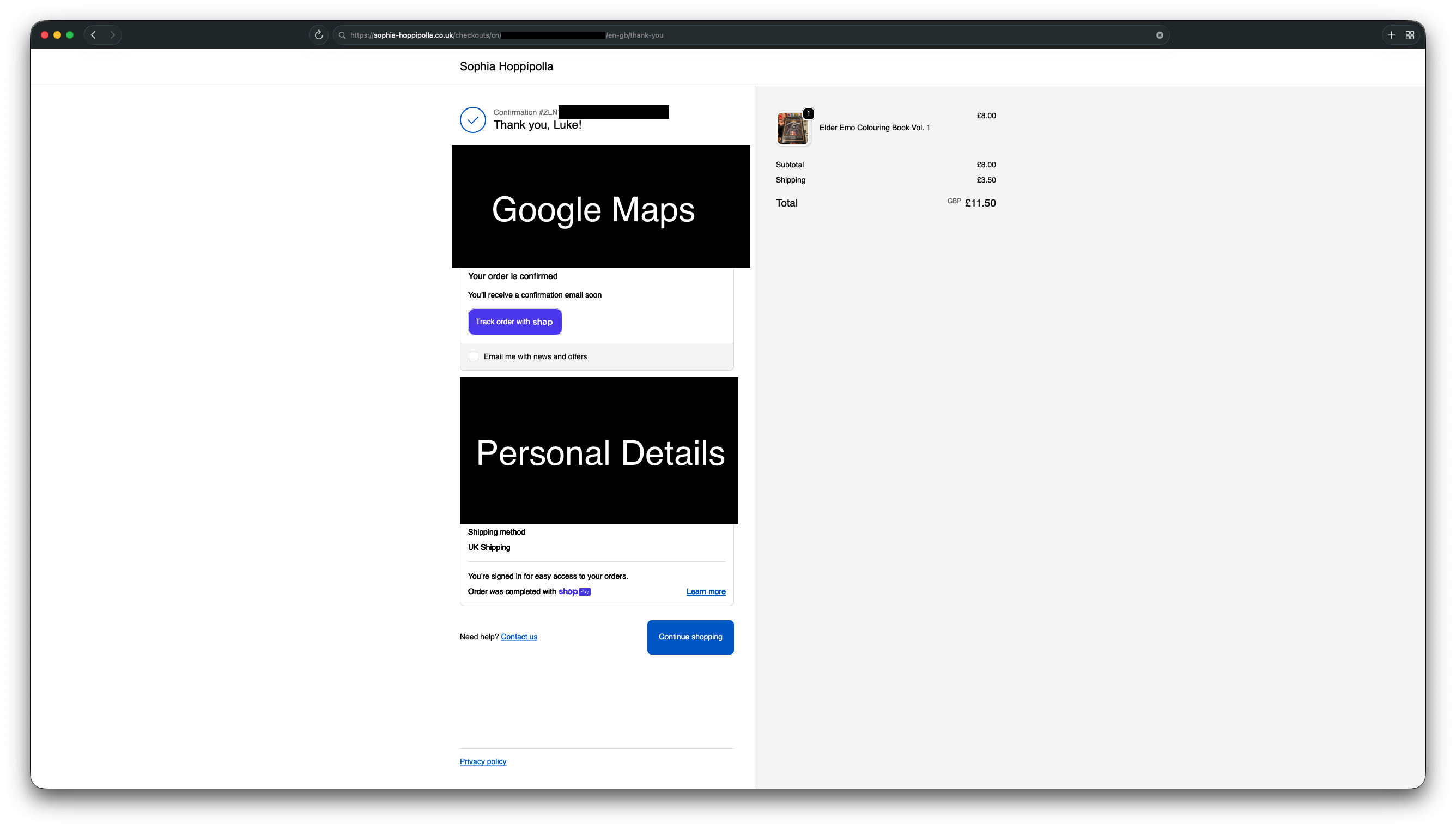Click the Elder Emo Colouring Book thumbnail
Screen dimensions: 1456x829
(x=792, y=128)
